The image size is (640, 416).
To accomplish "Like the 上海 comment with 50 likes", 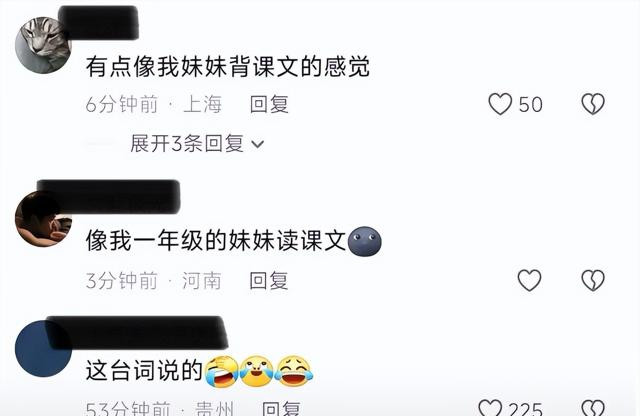I will [500, 104].
